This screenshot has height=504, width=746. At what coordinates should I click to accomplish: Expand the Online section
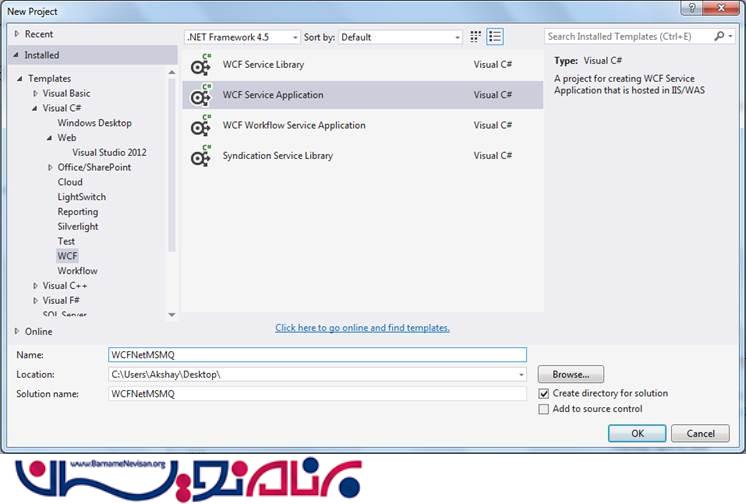17,331
